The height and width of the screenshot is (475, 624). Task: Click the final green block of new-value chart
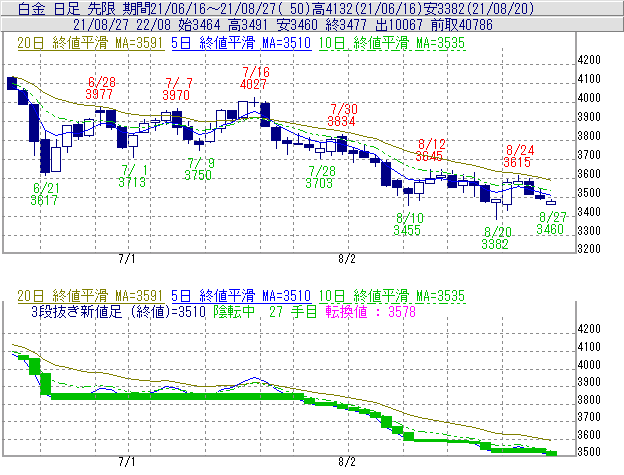click(551, 453)
